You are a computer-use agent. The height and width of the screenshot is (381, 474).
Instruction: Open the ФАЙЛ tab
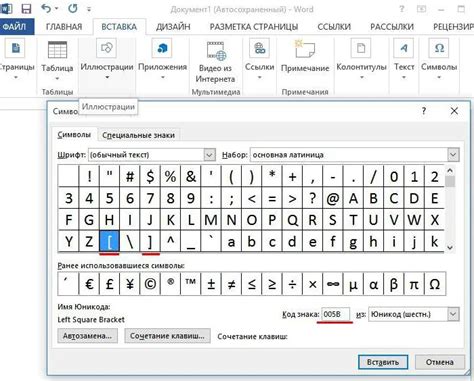point(17,27)
